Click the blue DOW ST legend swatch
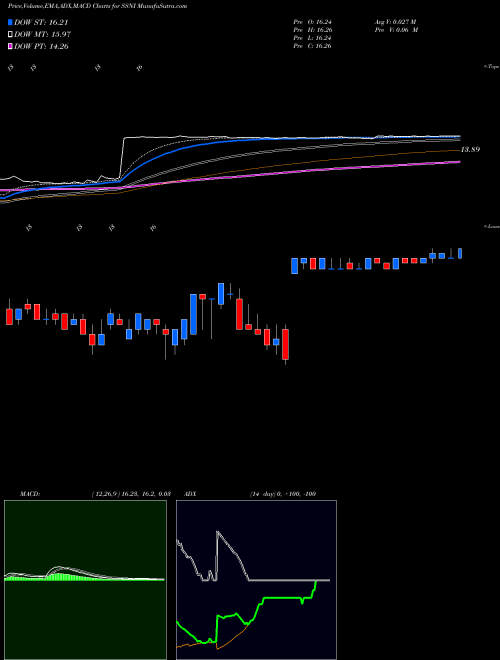The height and width of the screenshot is (660, 500). point(11,23)
